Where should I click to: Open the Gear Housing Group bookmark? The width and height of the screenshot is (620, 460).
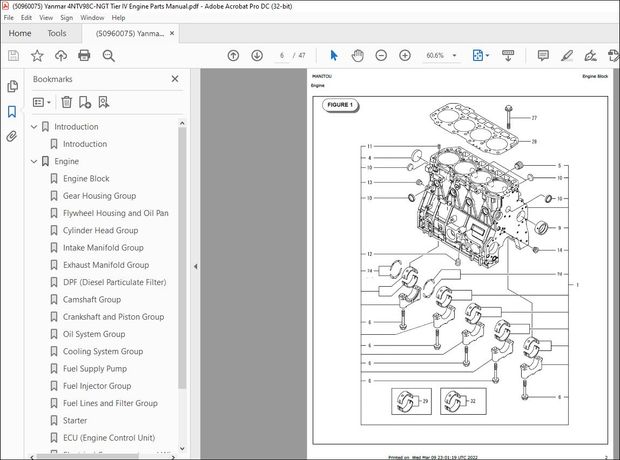(99, 196)
